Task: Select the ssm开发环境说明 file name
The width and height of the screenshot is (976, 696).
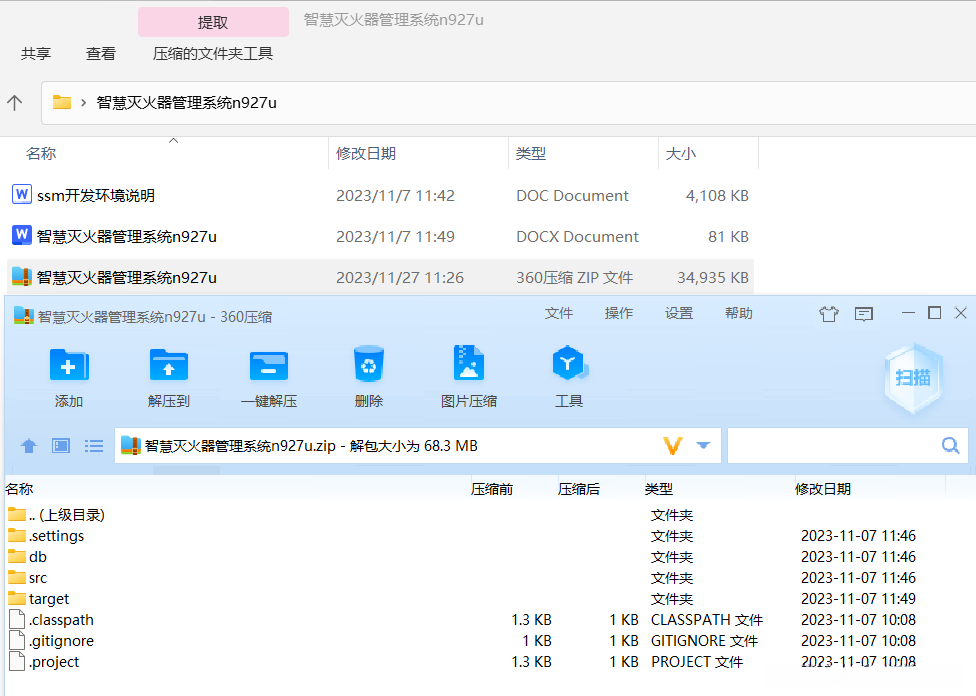Action: point(96,195)
